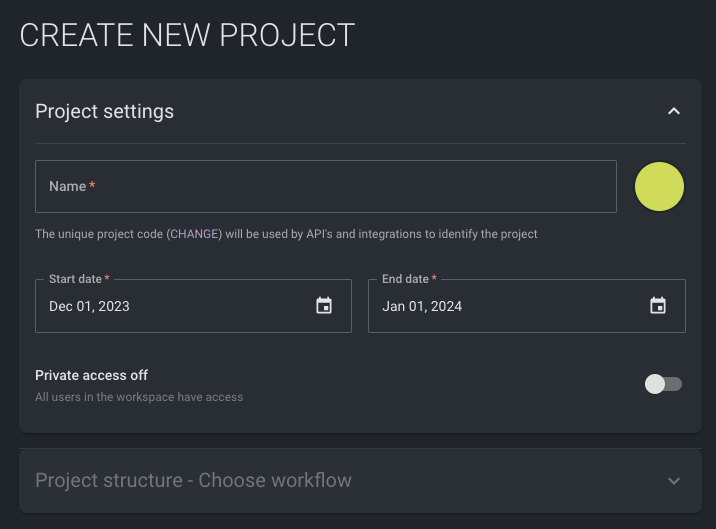Screen dimensions: 716x529
Task: Click the Name field's required asterisk label
Action: (x=92, y=186)
